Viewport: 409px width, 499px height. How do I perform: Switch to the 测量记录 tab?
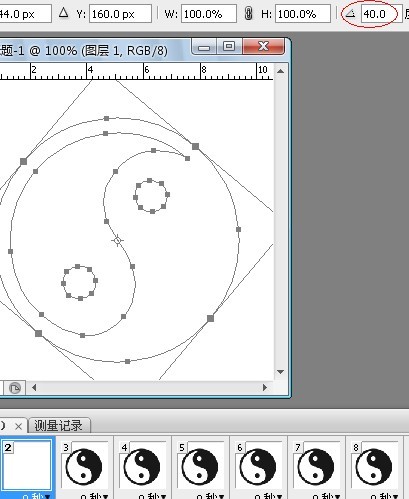pyautogui.click(x=59, y=426)
